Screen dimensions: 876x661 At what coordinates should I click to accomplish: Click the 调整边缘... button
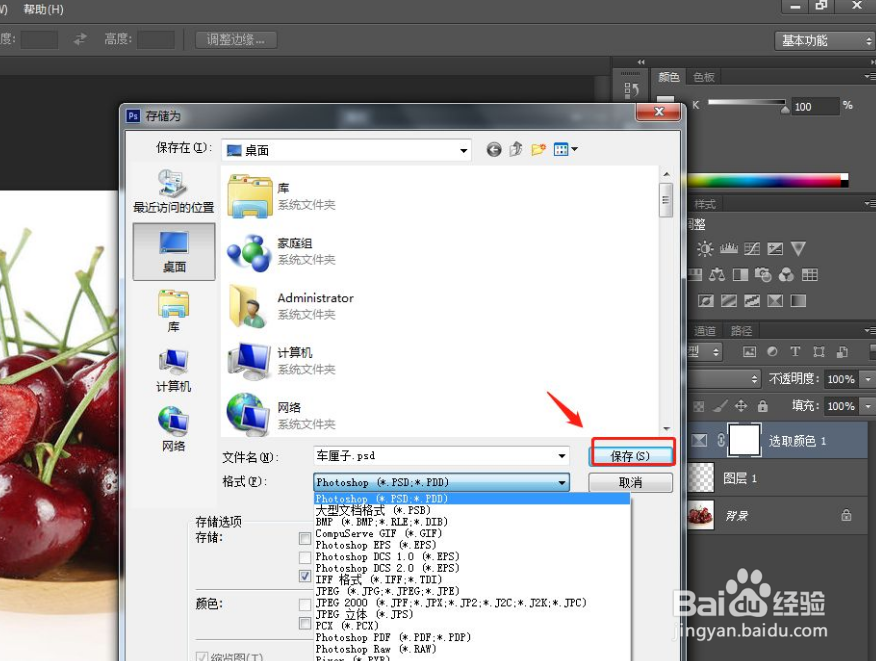236,40
